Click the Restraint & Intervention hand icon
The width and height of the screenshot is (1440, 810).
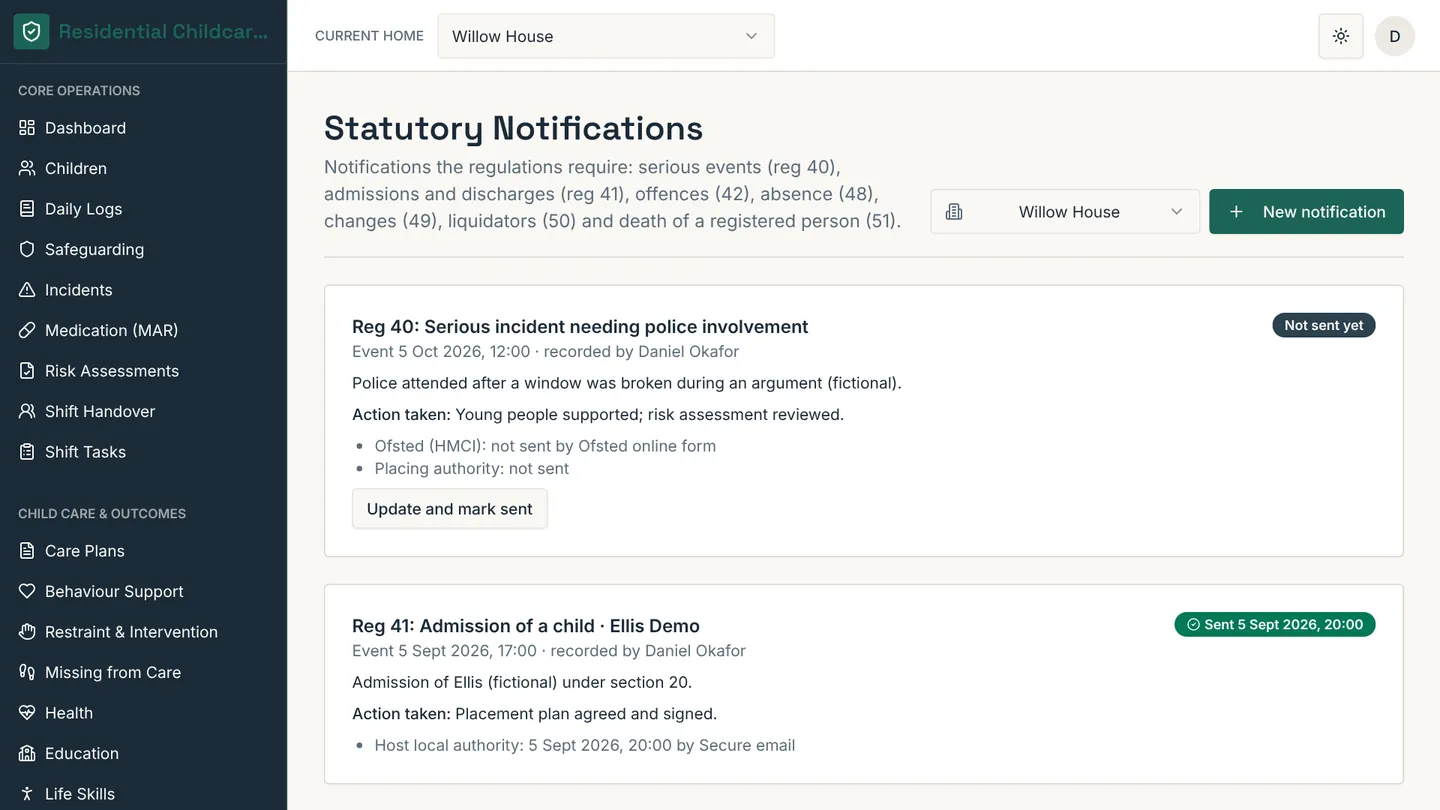click(x=27, y=632)
